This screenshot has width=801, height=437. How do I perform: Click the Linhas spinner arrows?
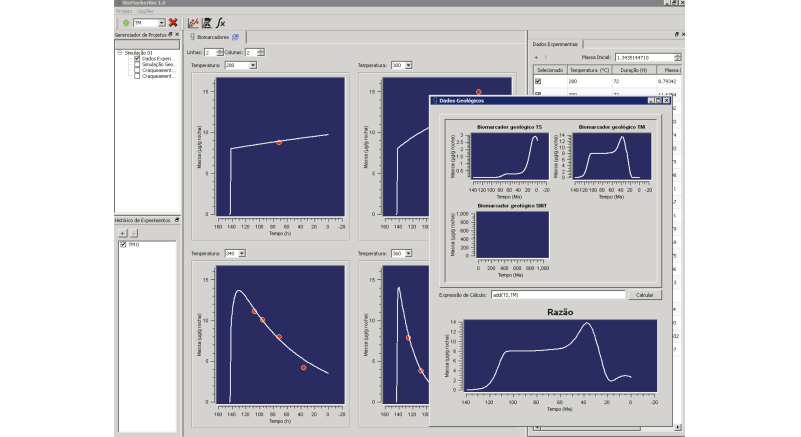pos(220,52)
